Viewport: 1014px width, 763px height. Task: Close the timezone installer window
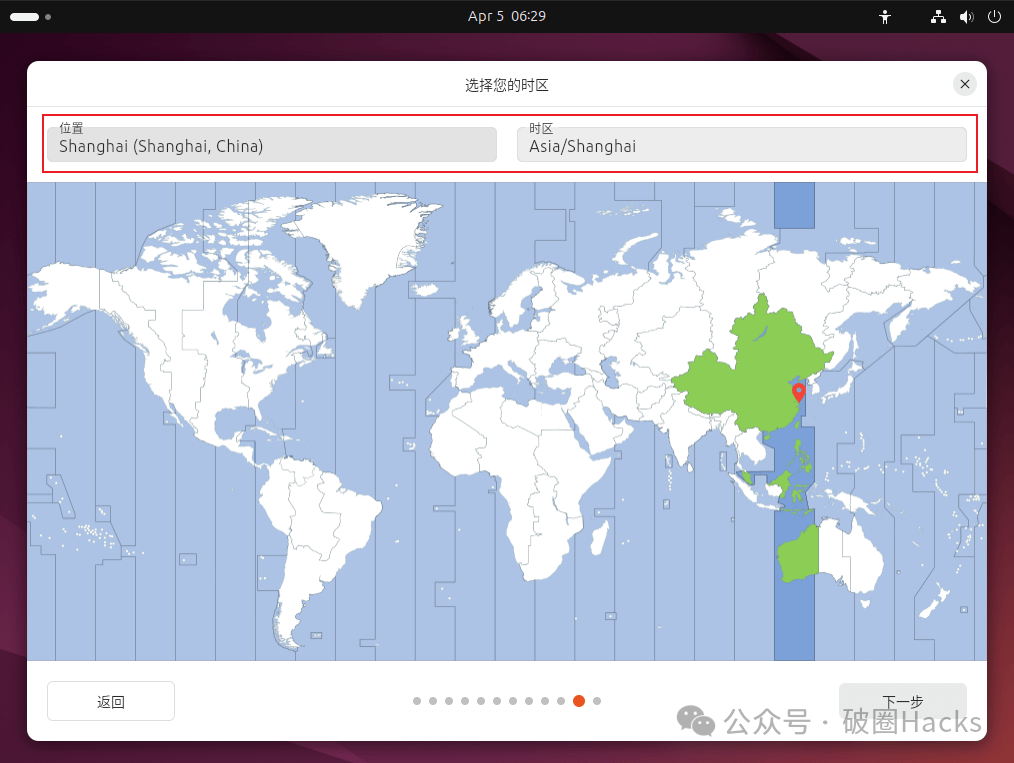tap(964, 84)
